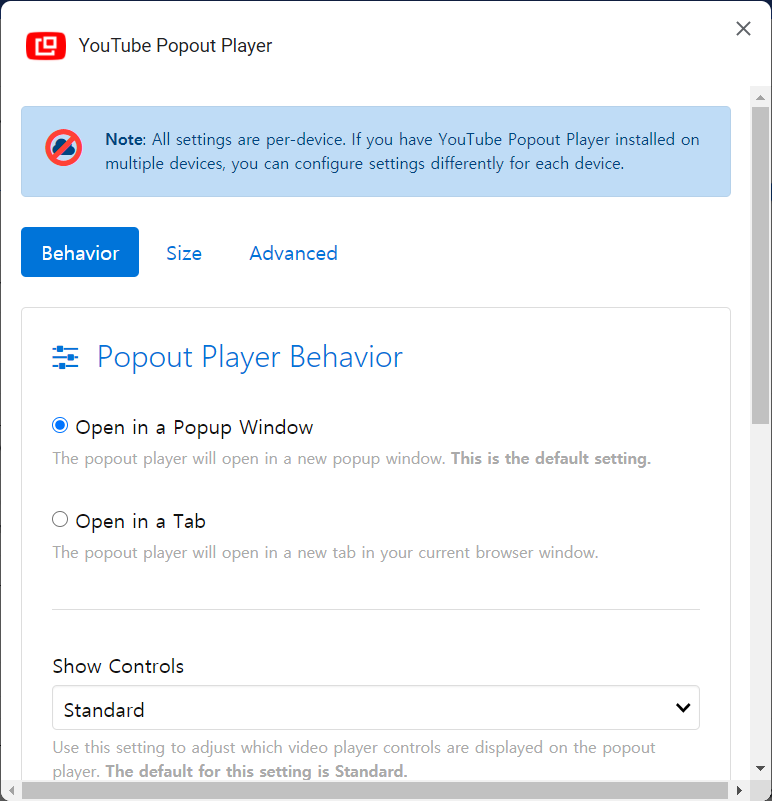
Task: Click the 'Show Controls' label
Action: point(118,666)
